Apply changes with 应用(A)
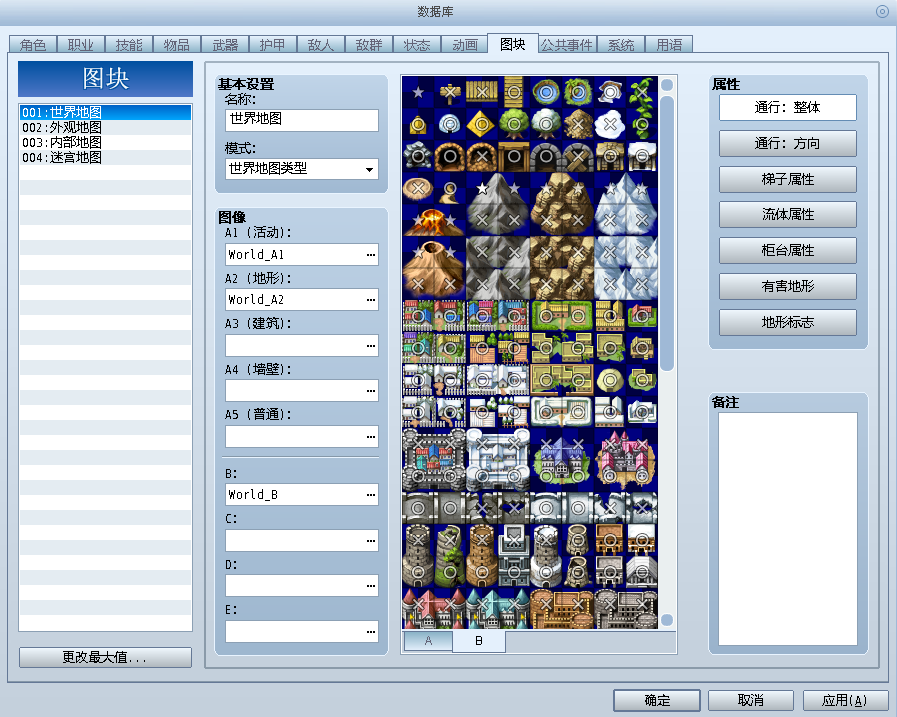The width and height of the screenshot is (897, 717). click(845, 700)
